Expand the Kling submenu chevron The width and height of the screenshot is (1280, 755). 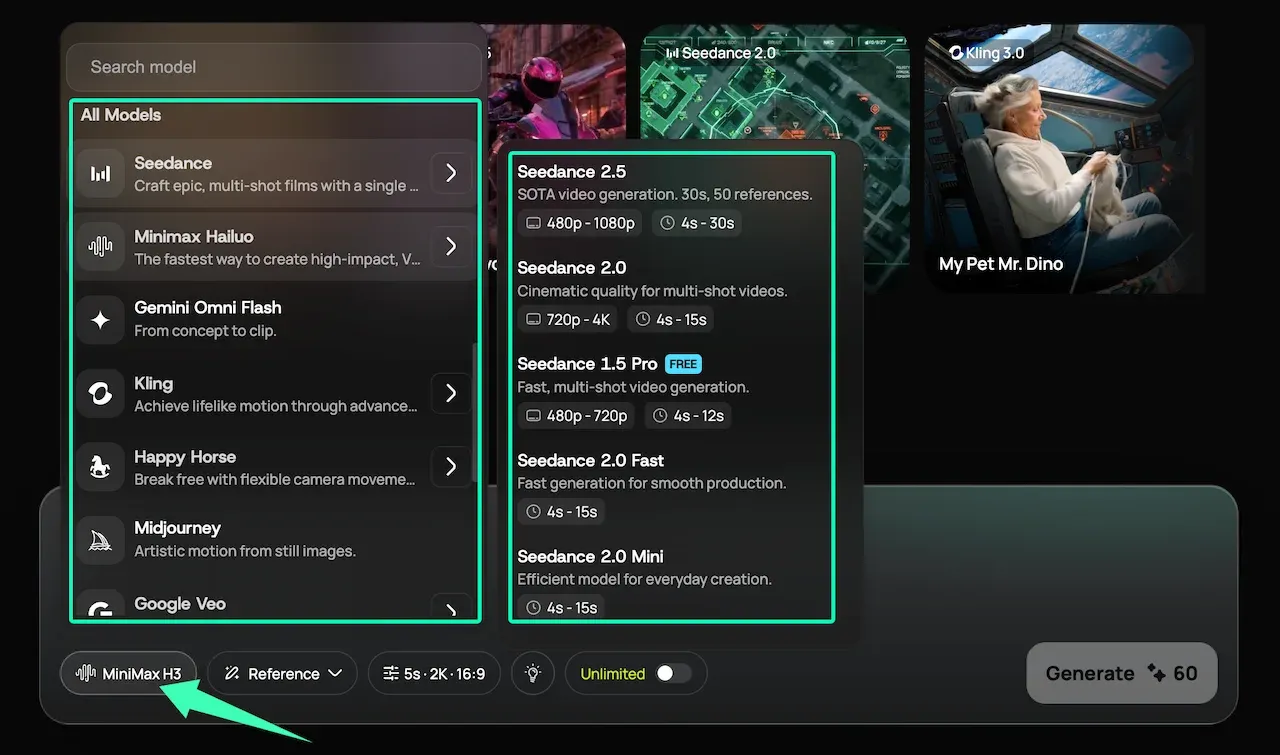(451, 393)
